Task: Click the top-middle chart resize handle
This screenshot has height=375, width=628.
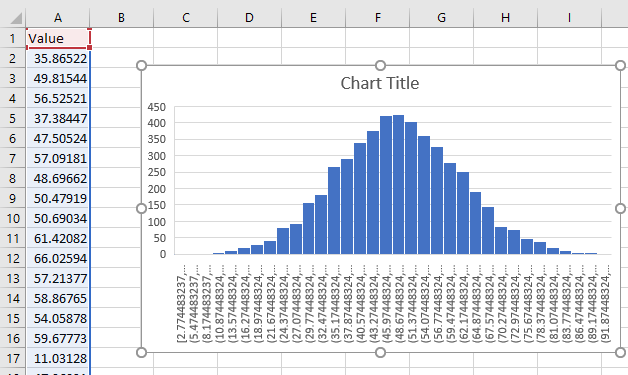Action: click(x=380, y=65)
